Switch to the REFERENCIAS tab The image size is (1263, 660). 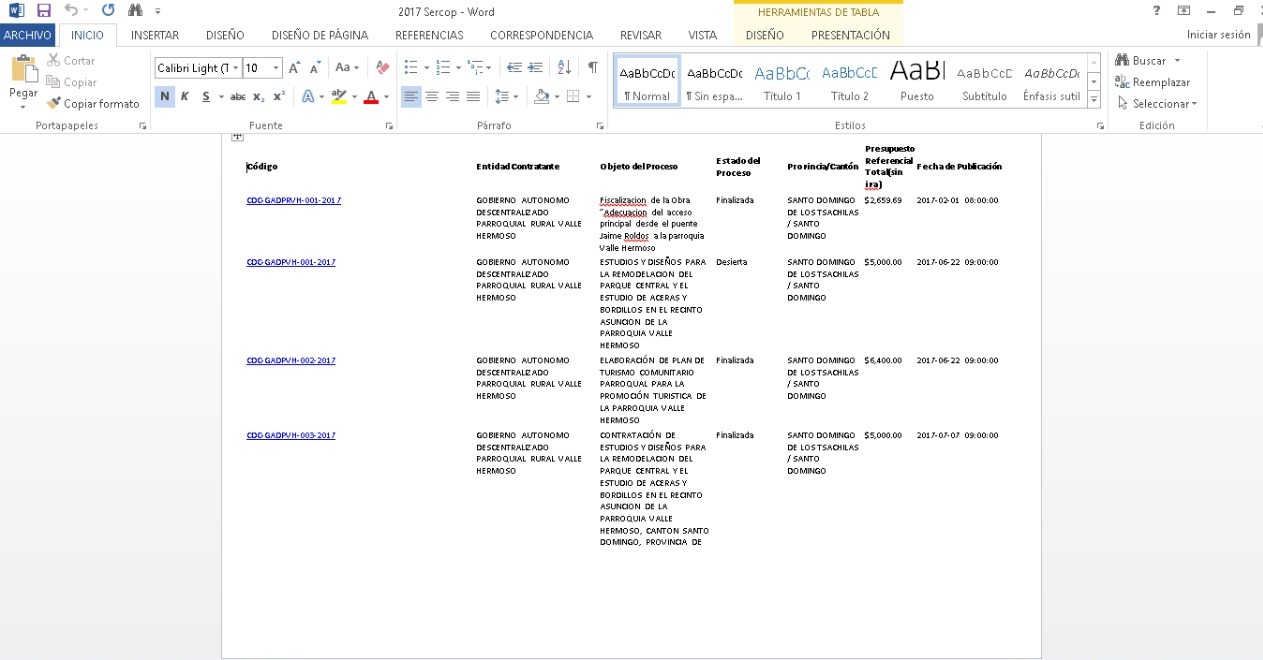(429, 35)
